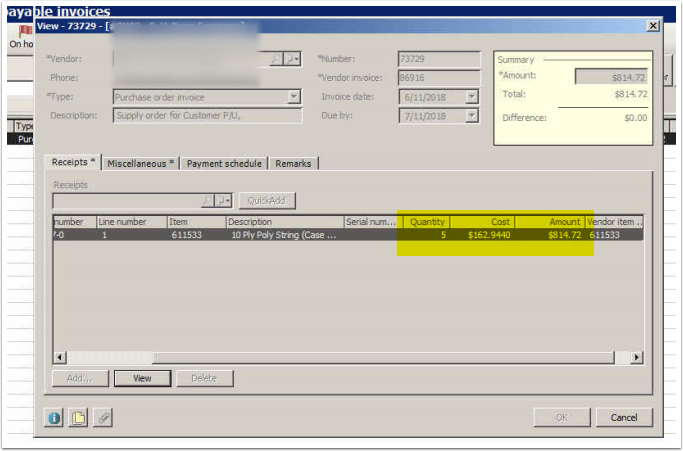The height and width of the screenshot is (451, 683).
Task: Click the OK button
Action: [x=561, y=417]
